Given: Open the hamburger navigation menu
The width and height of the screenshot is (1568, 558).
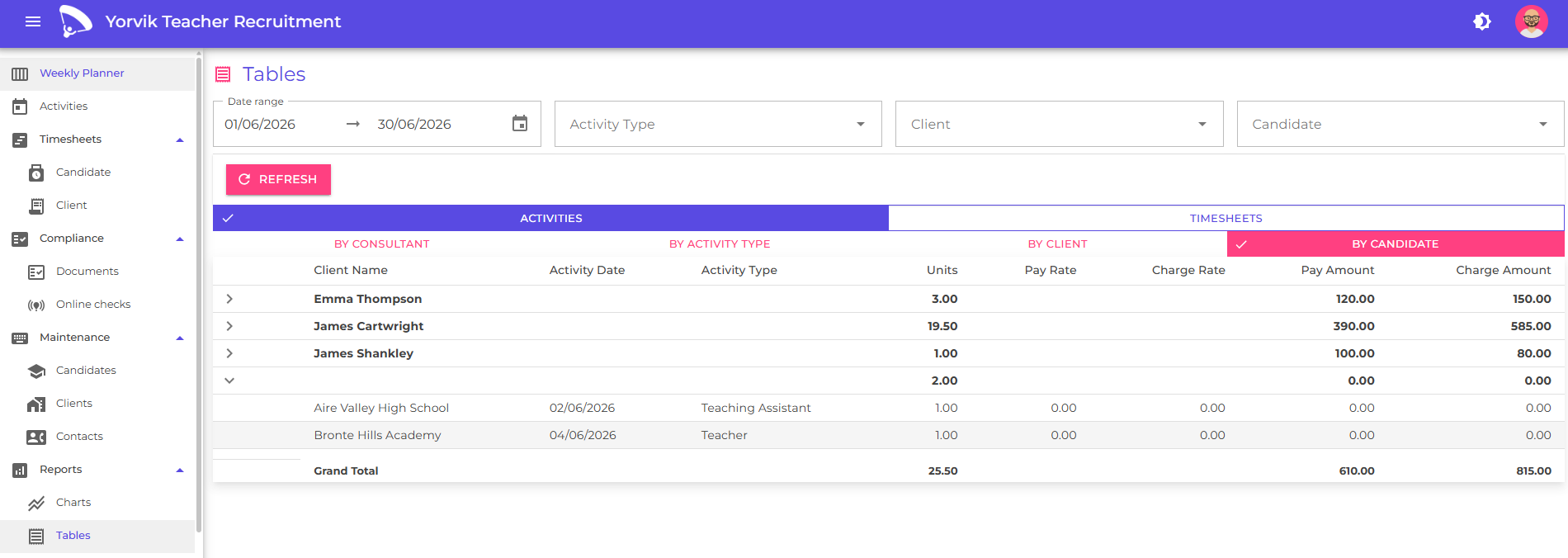Looking at the screenshot, I should [33, 21].
